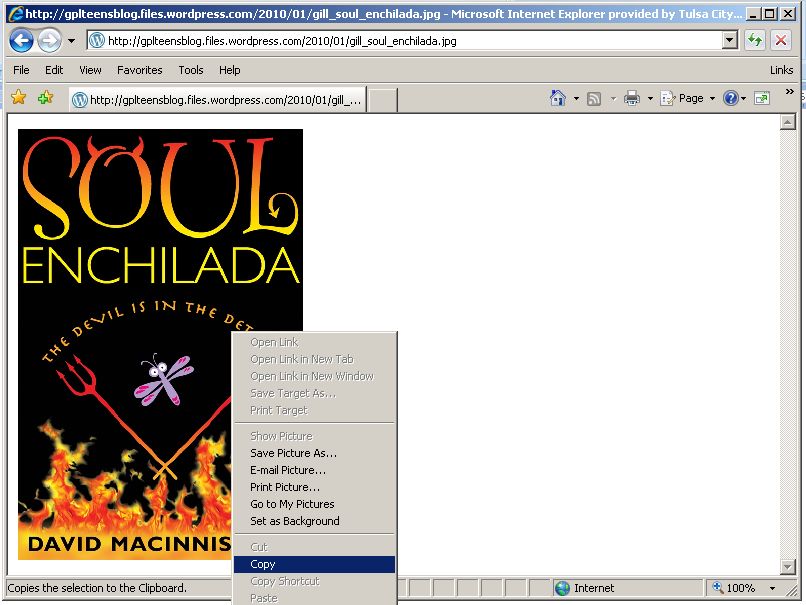Screen dimensions: 806x605
Task: Open the View menu
Action: pos(90,70)
